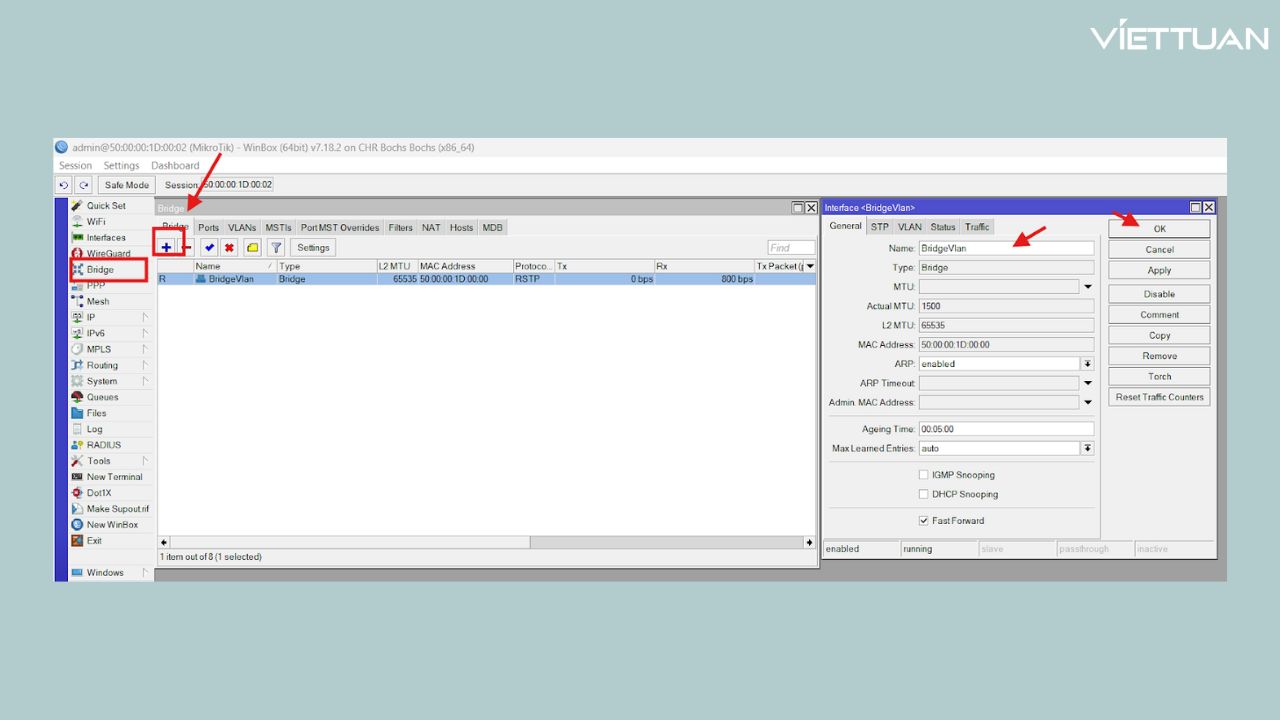Uncheck the Fast Forward checkbox
The width and height of the screenshot is (1280, 720).
pos(924,521)
